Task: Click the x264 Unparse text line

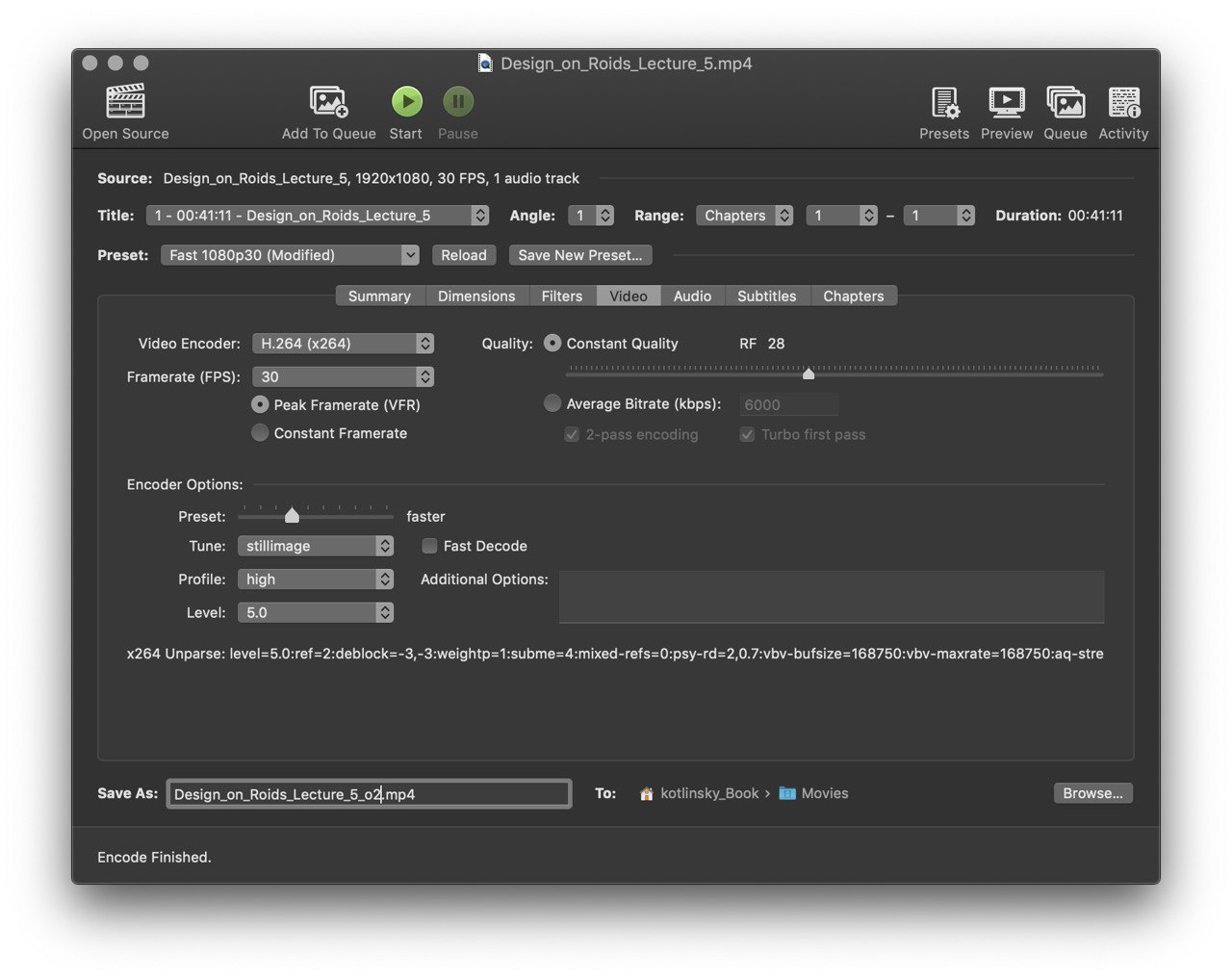Action: click(x=615, y=654)
